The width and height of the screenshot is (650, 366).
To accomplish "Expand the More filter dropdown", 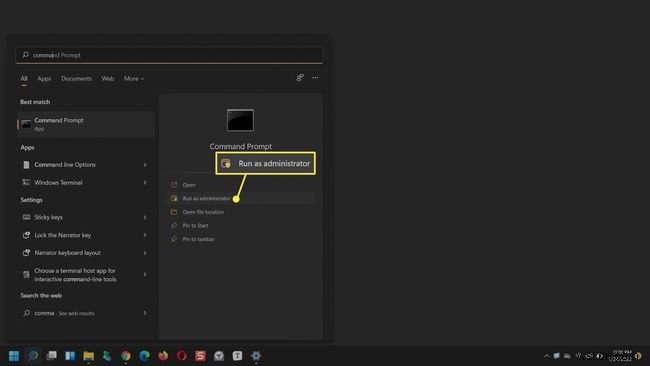I will pos(134,78).
